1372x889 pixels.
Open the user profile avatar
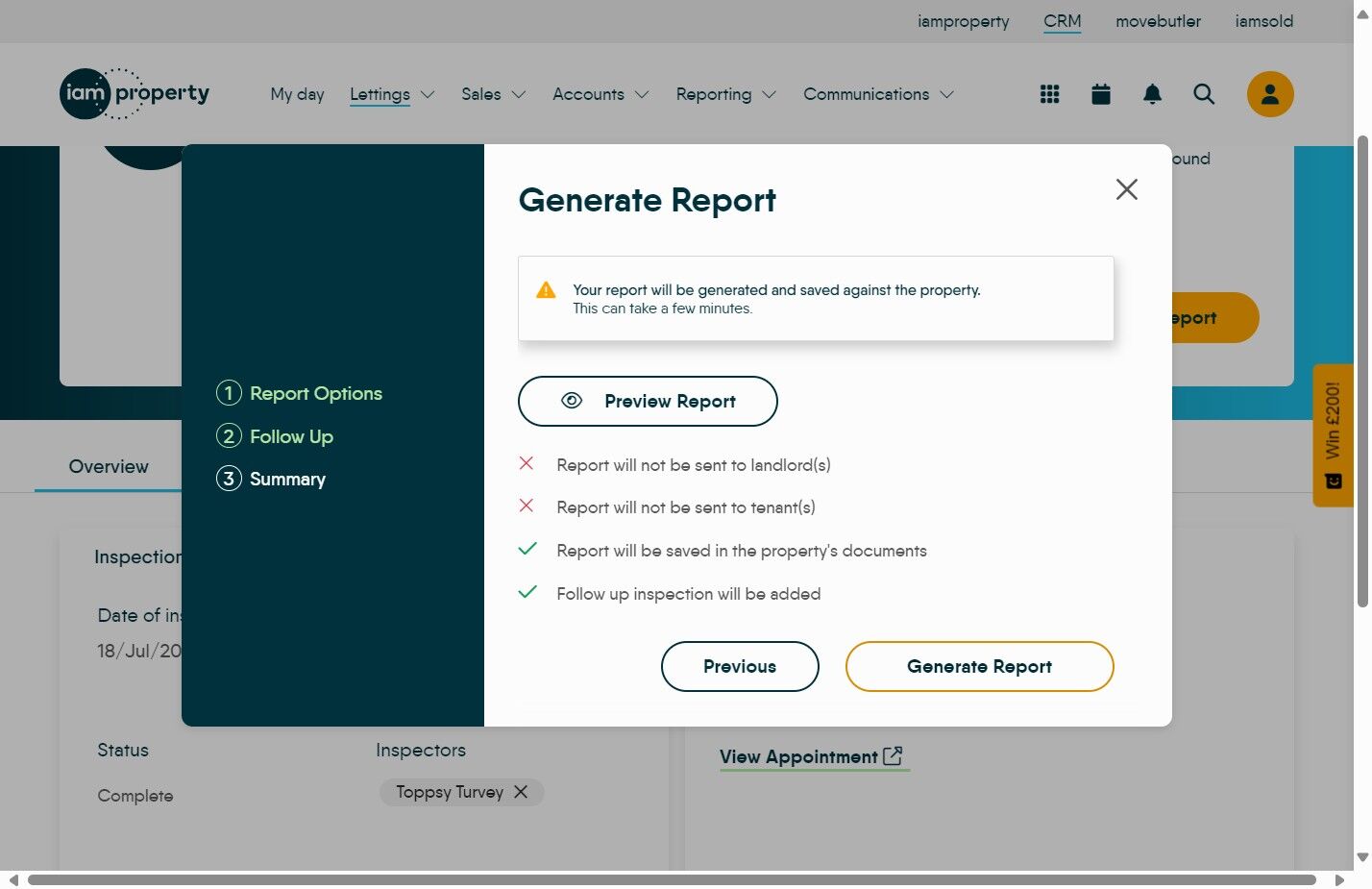(1269, 94)
